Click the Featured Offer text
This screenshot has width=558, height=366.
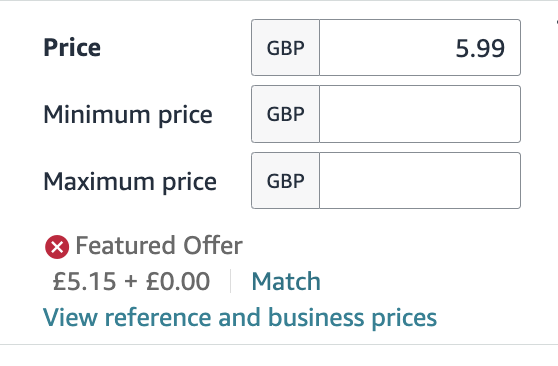click(159, 246)
